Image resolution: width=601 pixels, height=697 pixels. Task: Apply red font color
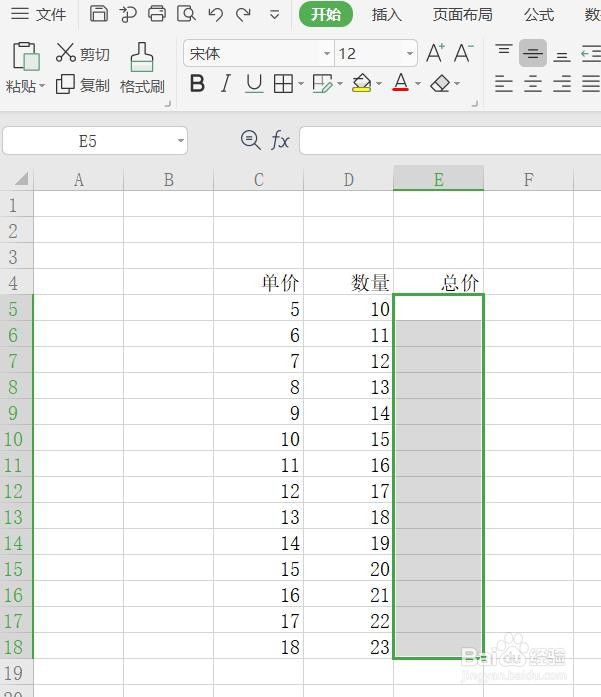coord(401,83)
